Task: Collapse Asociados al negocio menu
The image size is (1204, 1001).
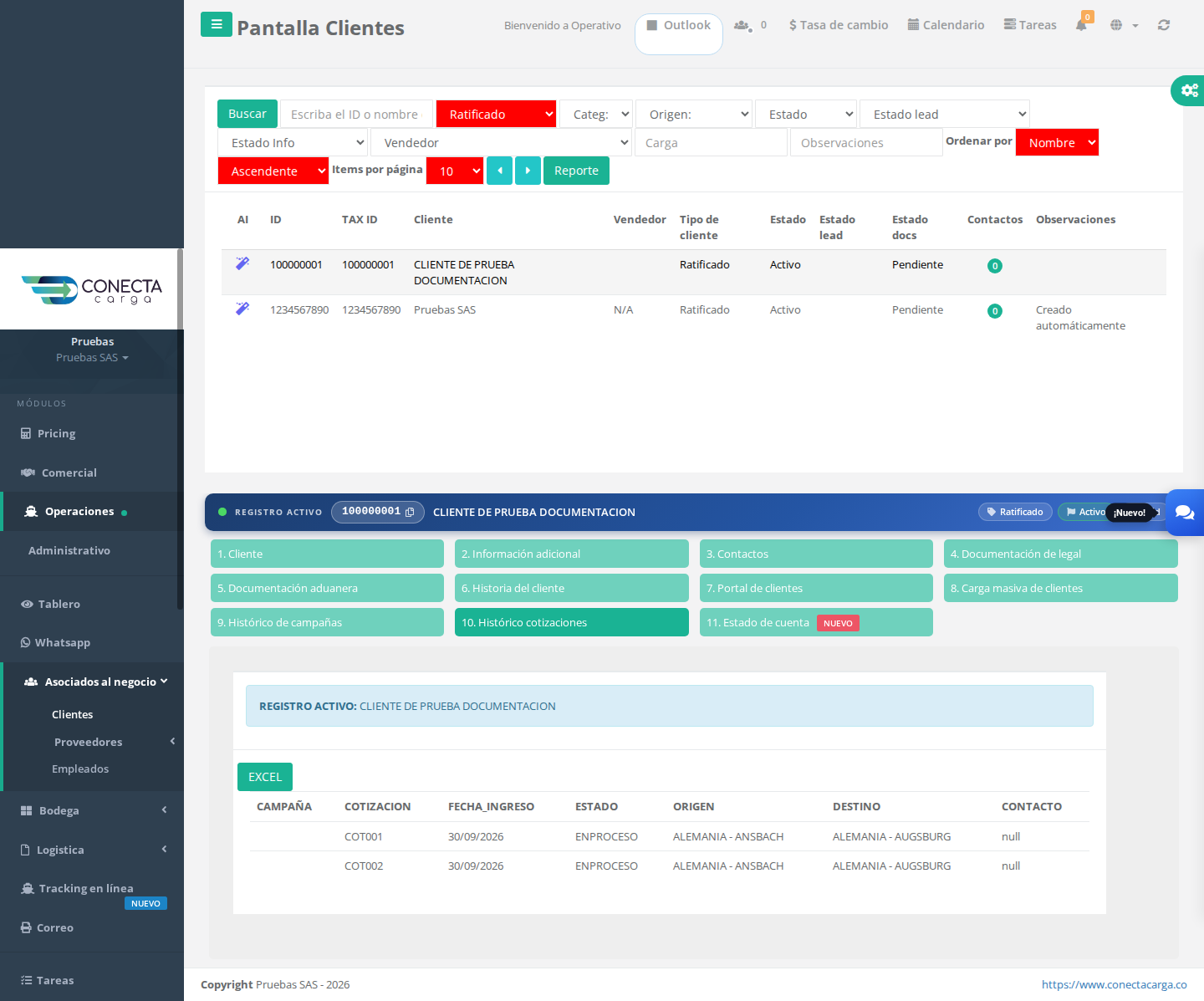Action: pyautogui.click(x=94, y=682)
